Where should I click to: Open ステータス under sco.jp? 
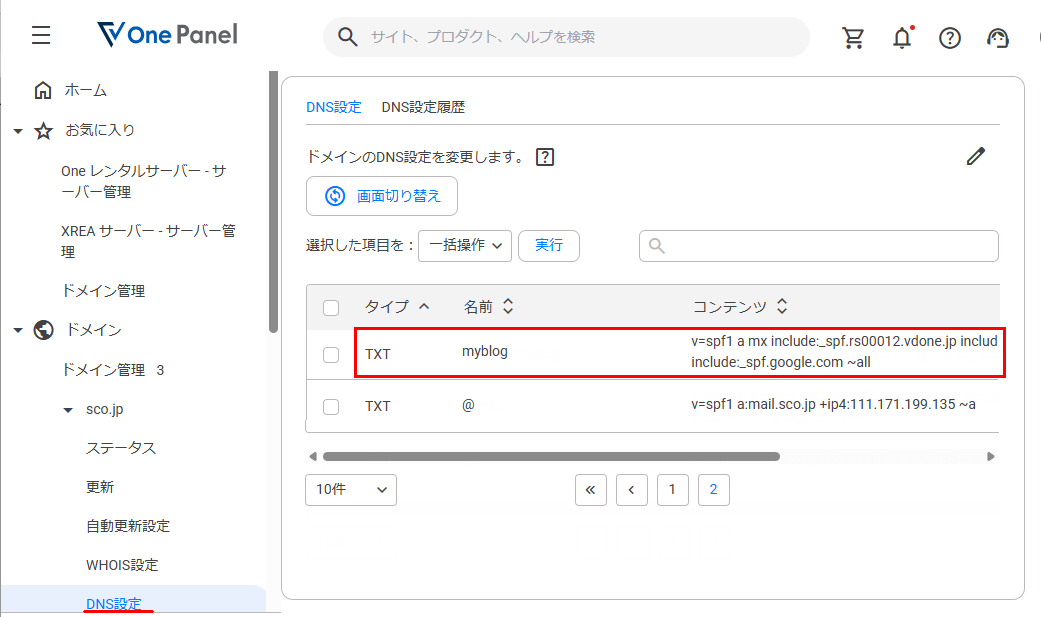[x=121, y=448]
